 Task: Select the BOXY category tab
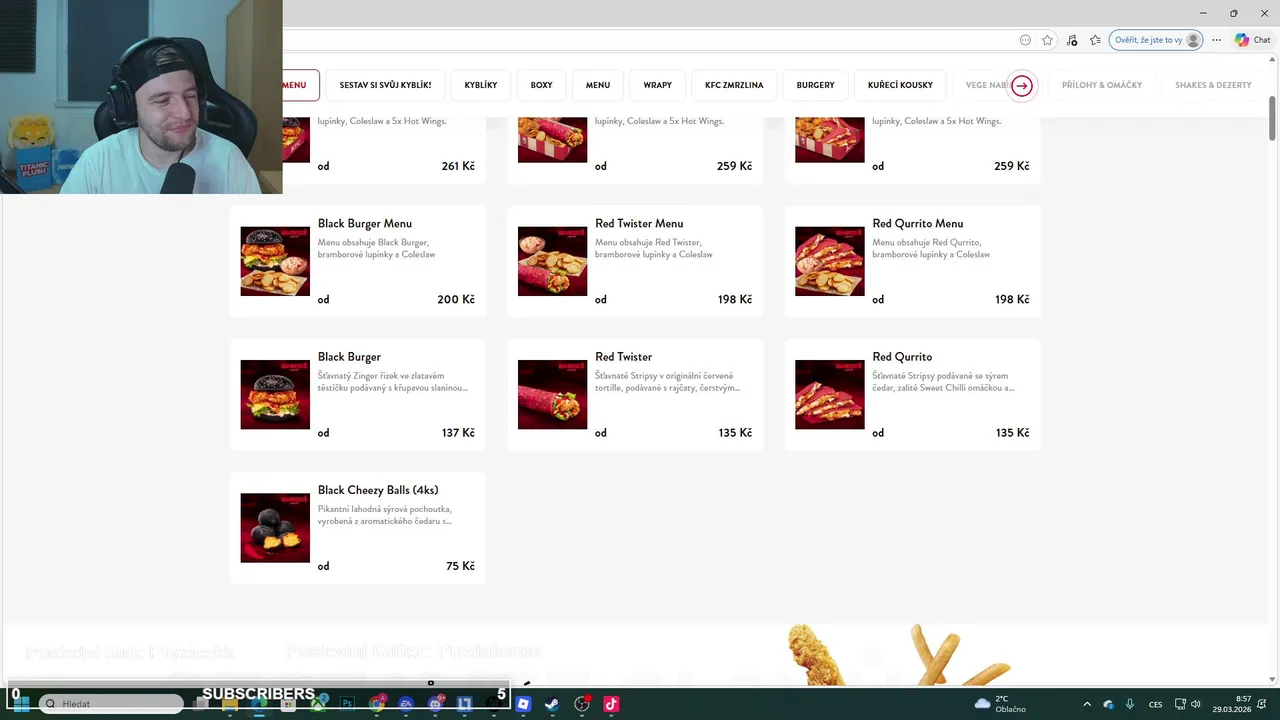(541, 85)
